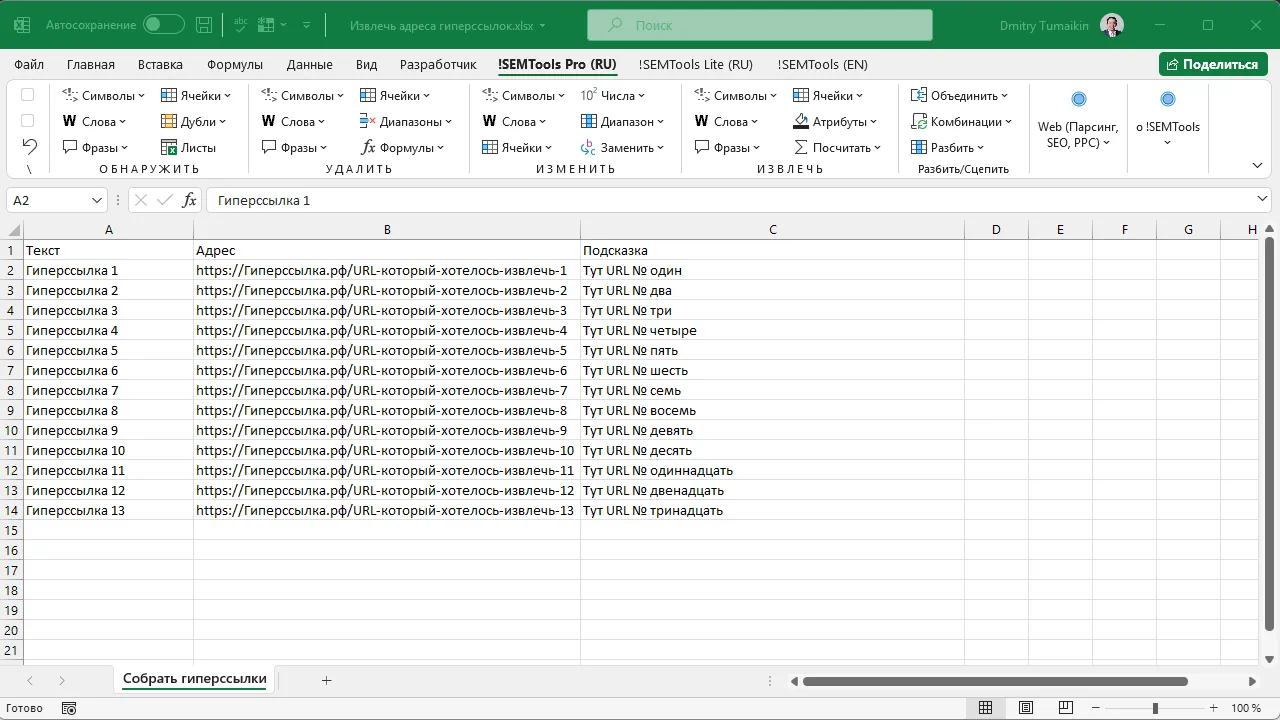This screenshot has height=720, width=1280.
Task: Open Web (Парсинг, SEO, PPC) menu
Action: pos(1078,120)
